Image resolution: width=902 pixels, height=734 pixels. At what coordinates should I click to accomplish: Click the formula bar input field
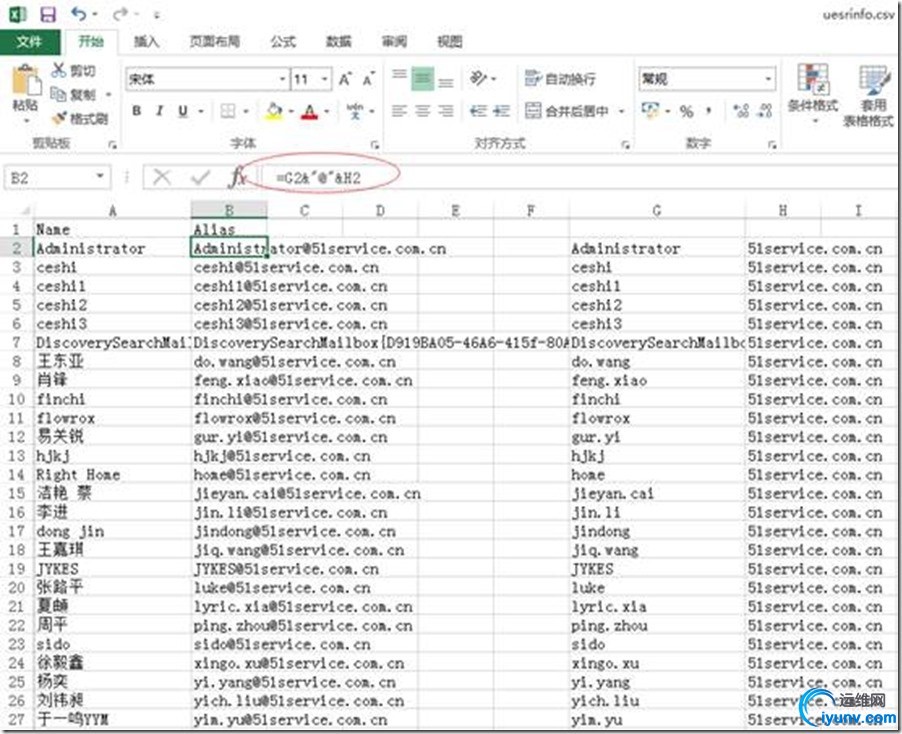click(581, 177)
